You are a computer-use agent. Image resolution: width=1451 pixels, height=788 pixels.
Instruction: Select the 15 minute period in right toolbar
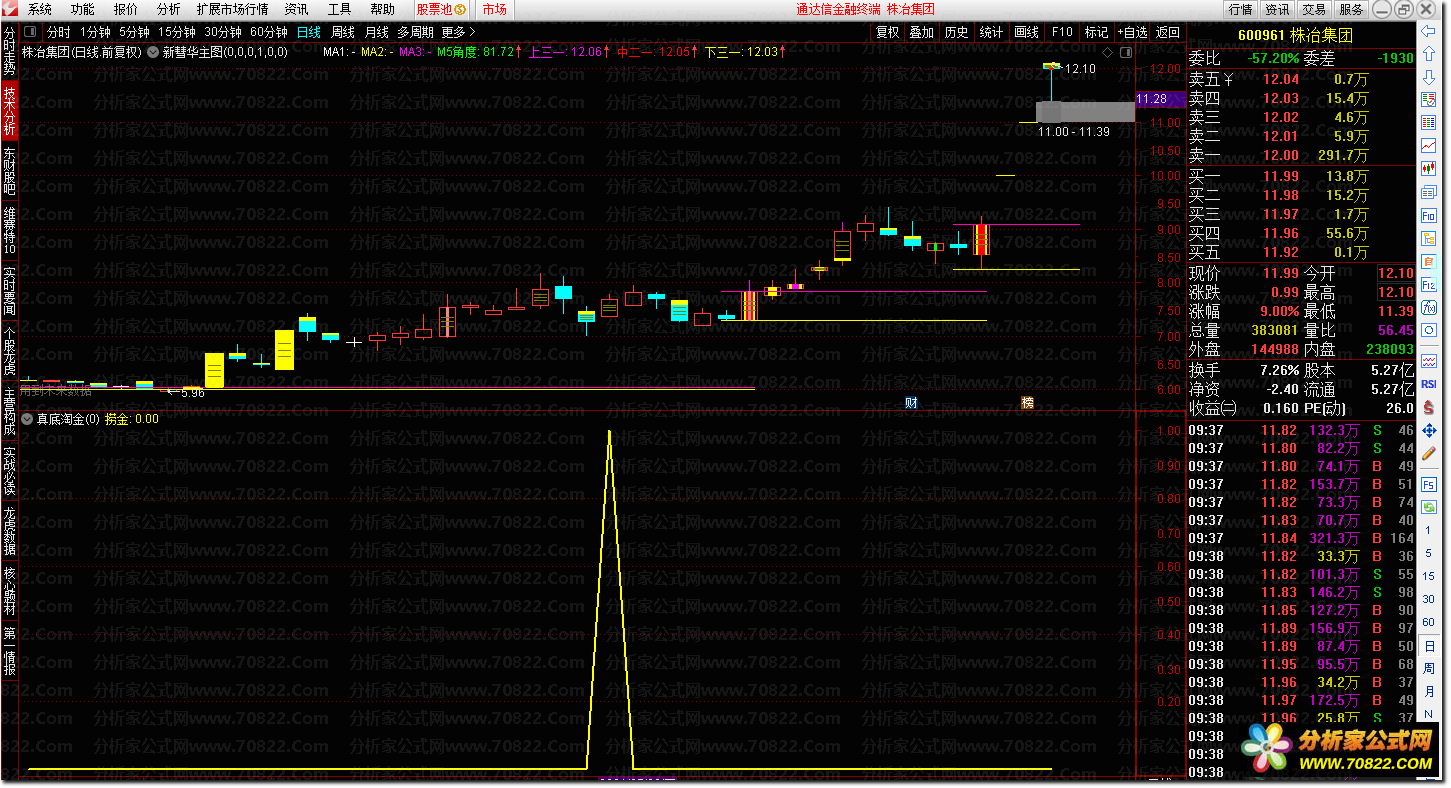click(x=1429, y=576)
